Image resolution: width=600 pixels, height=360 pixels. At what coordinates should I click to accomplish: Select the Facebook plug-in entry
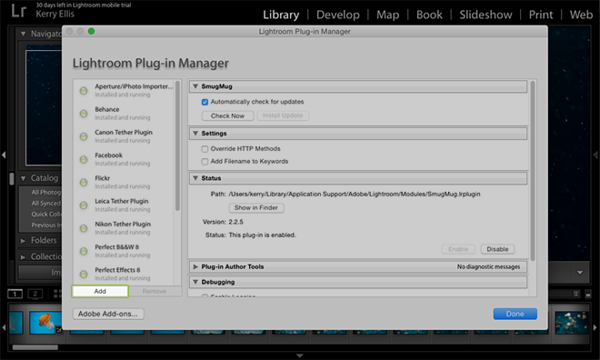[x=124, y=159]
